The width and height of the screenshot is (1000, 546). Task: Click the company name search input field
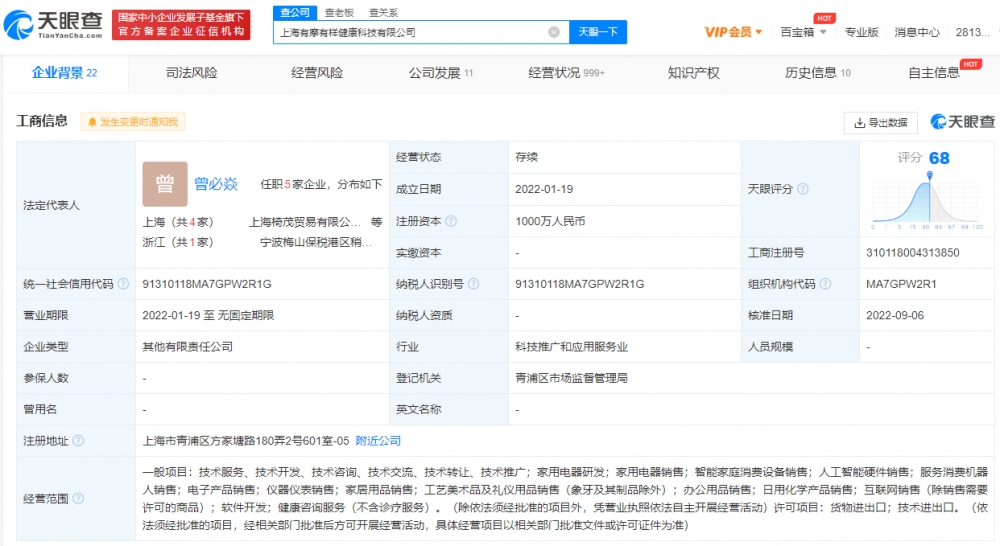pyautogui.click(x=410, y=32)
